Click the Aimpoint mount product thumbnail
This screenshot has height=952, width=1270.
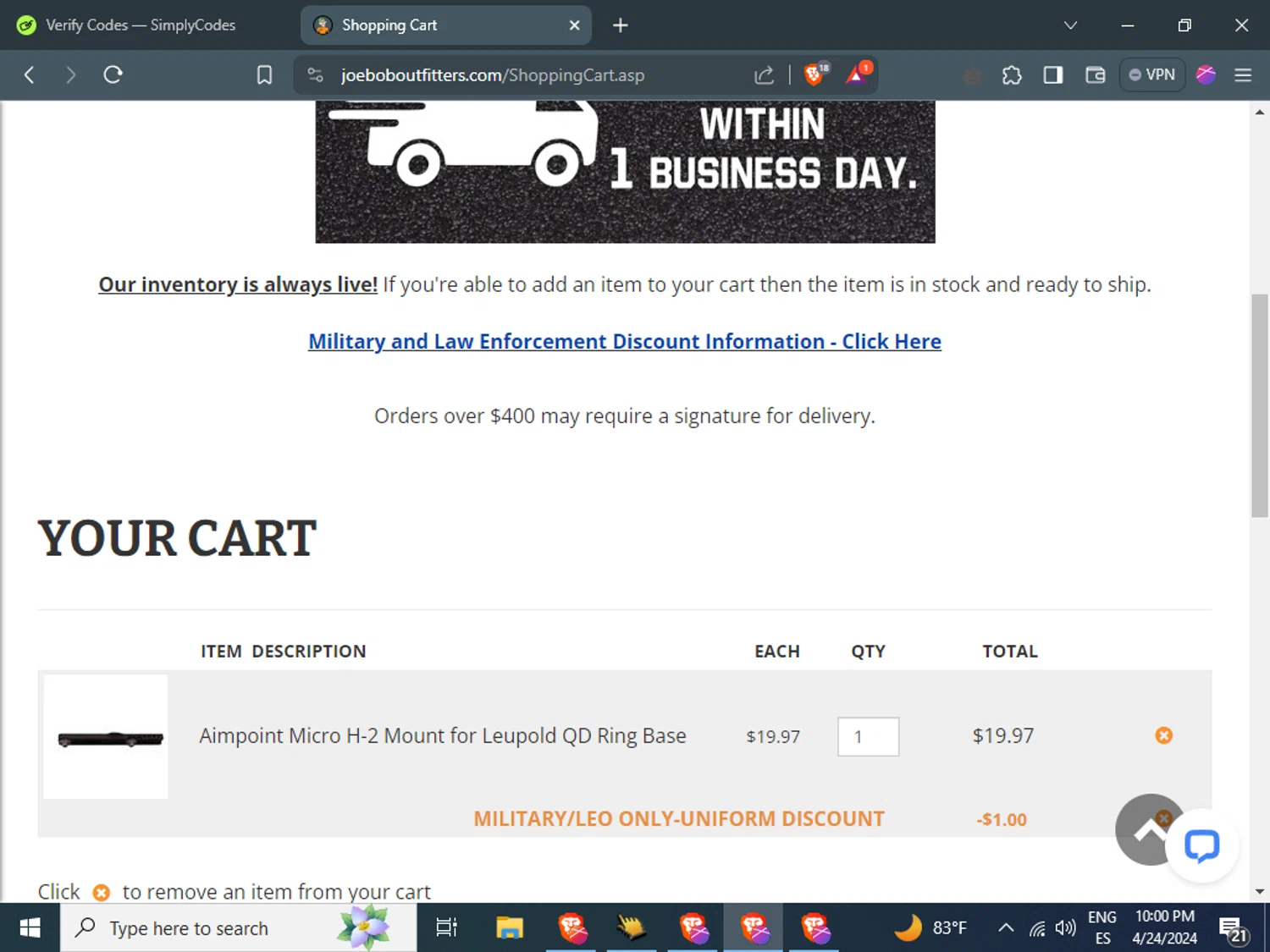[x=106, y=737]
